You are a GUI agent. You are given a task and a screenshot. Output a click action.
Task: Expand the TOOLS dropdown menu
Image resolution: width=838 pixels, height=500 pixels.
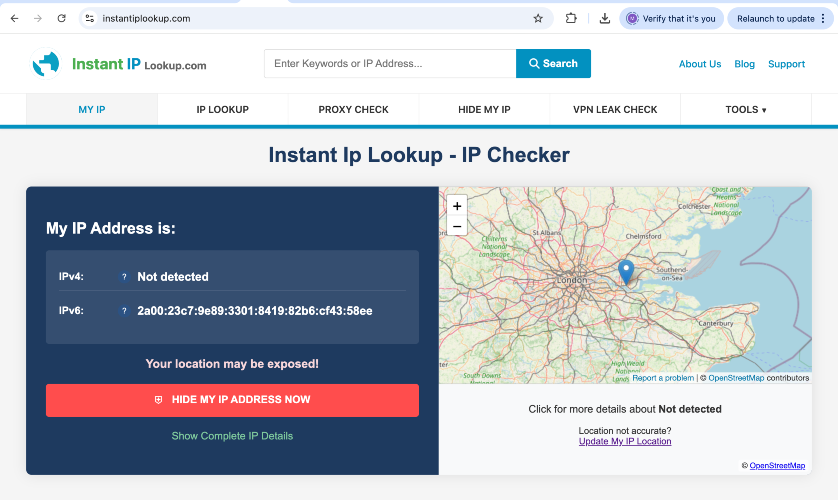746,110
